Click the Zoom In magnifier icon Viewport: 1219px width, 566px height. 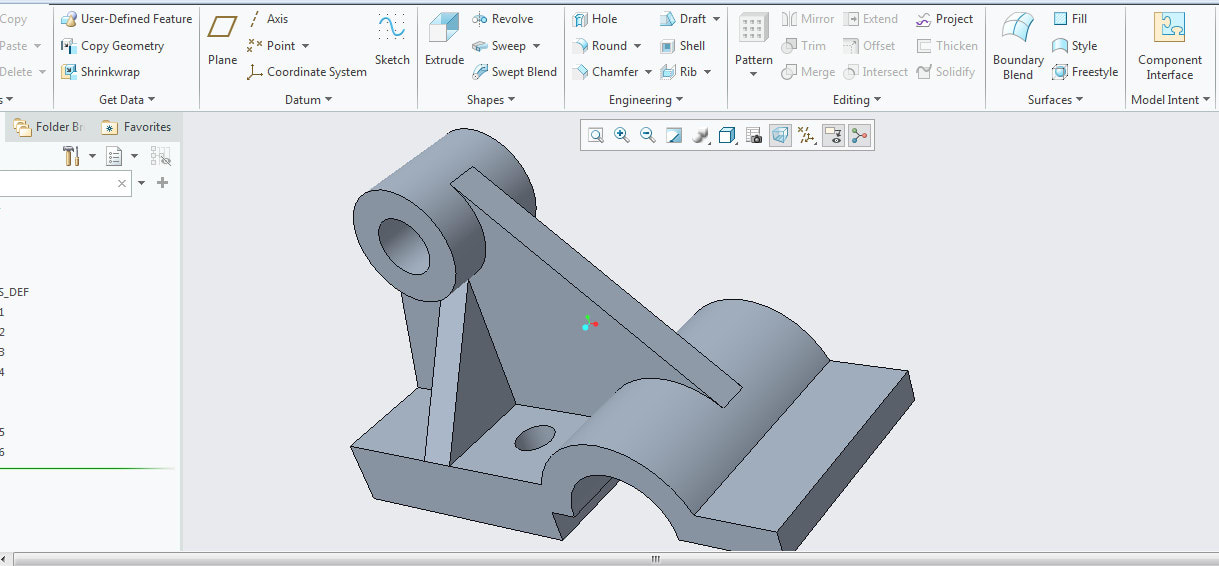[622, 136]
